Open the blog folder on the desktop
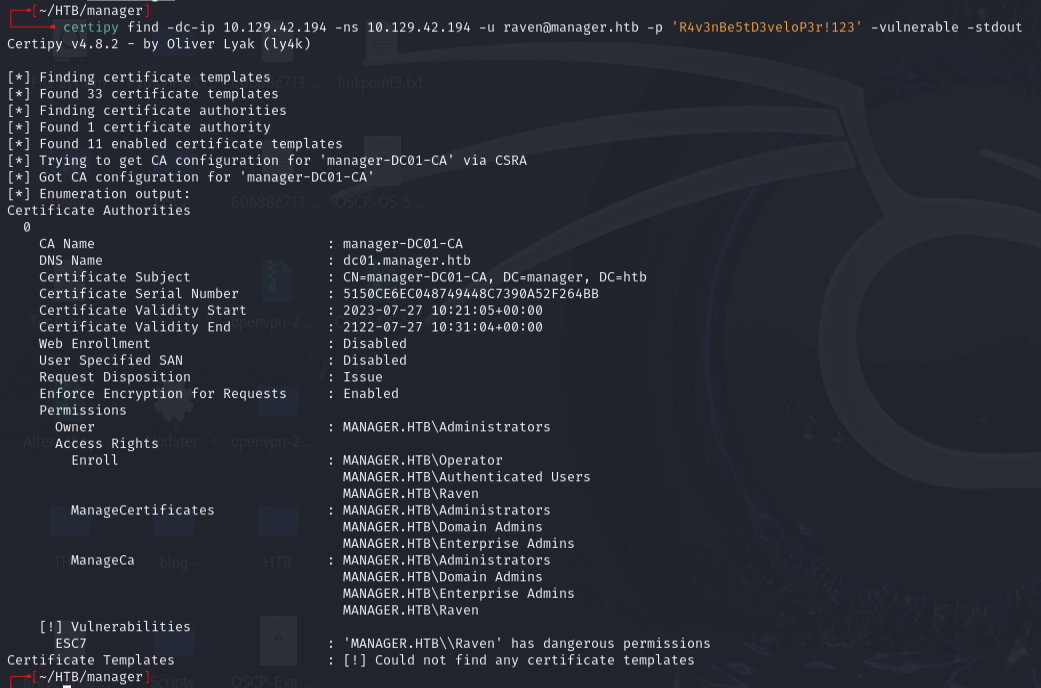This screenshot has height=688, width=1041. (x=173, y=532)
